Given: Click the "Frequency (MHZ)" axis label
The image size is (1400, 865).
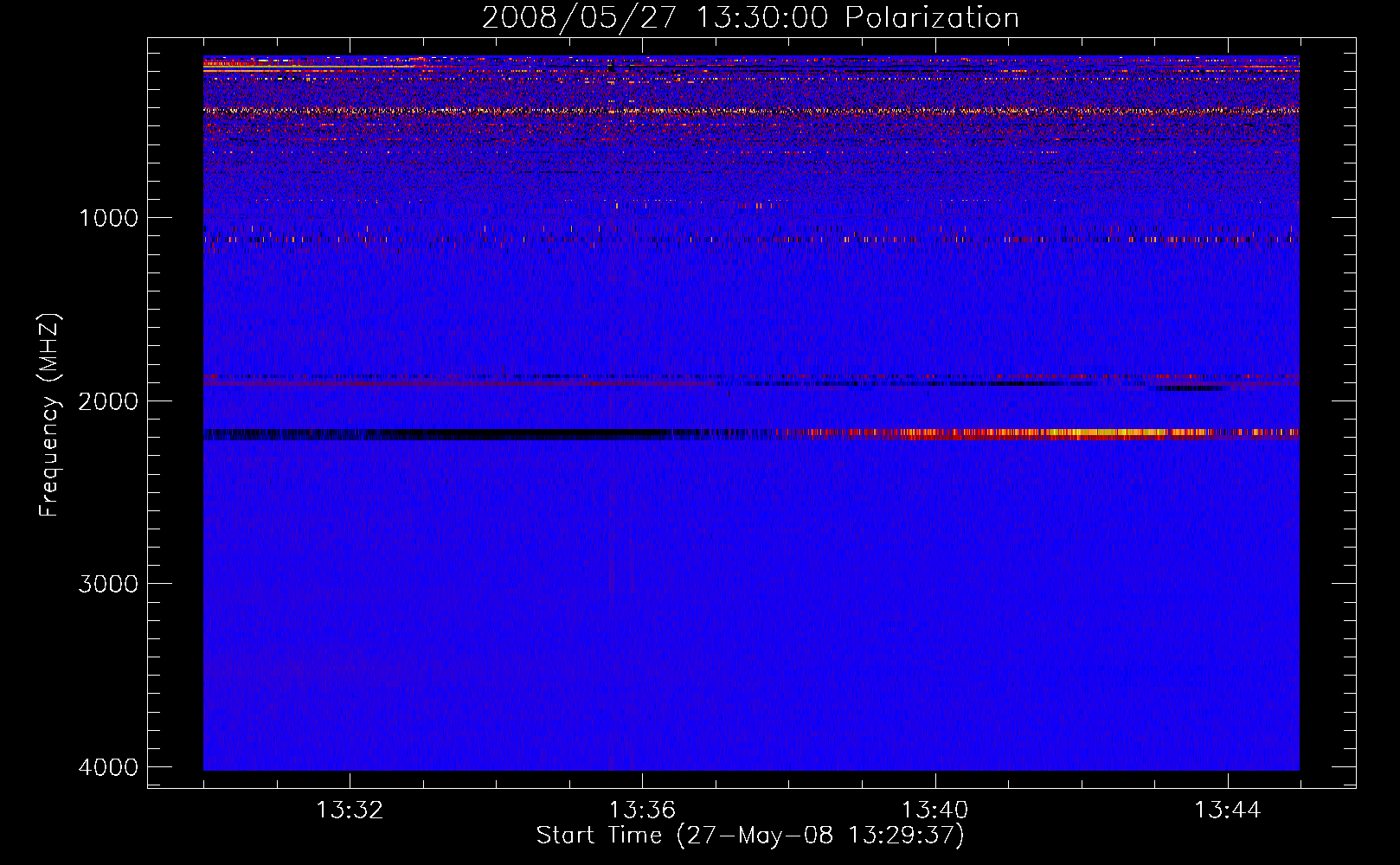Looking at the screenshot, I should pyautogui.click(x=49, y=415).
